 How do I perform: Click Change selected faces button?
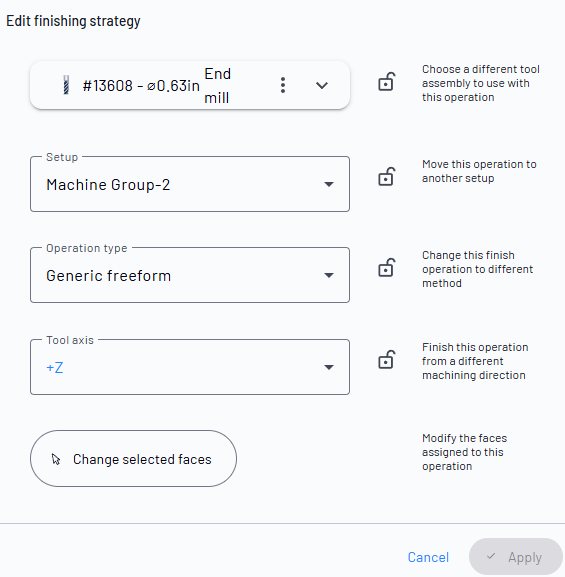[x=133, y=459]
